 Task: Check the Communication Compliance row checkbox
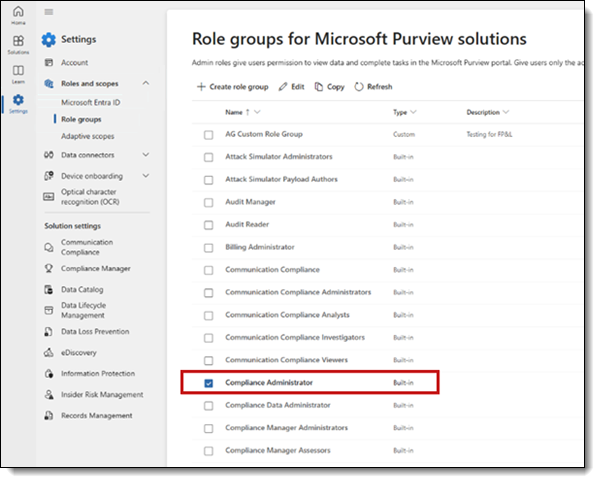point(209,270)
